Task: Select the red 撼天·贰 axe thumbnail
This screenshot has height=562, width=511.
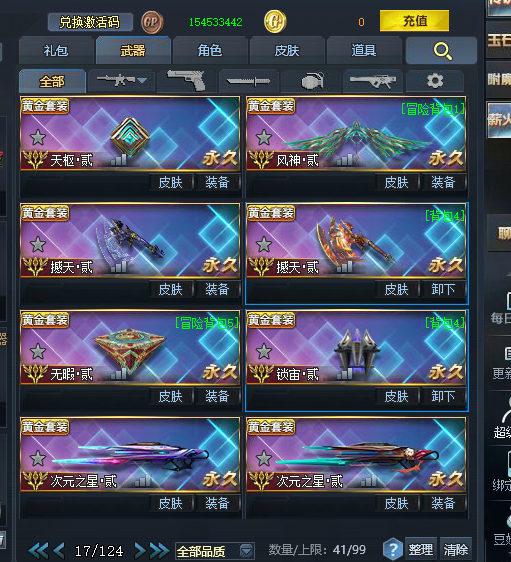Action: (356, 240)
